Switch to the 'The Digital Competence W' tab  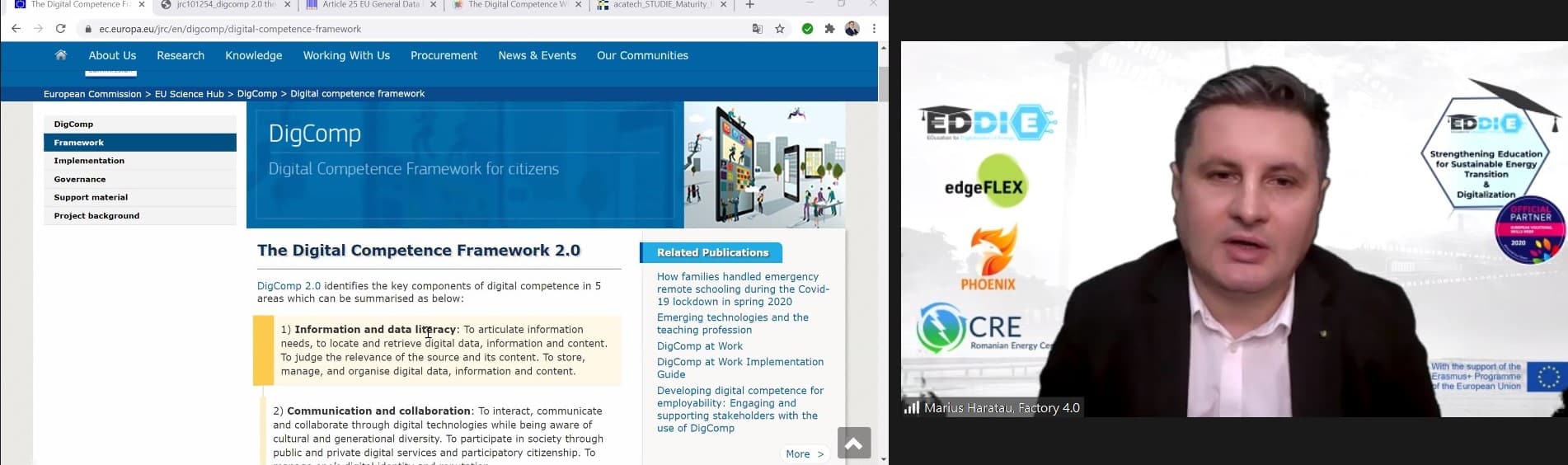click(517, 5)
